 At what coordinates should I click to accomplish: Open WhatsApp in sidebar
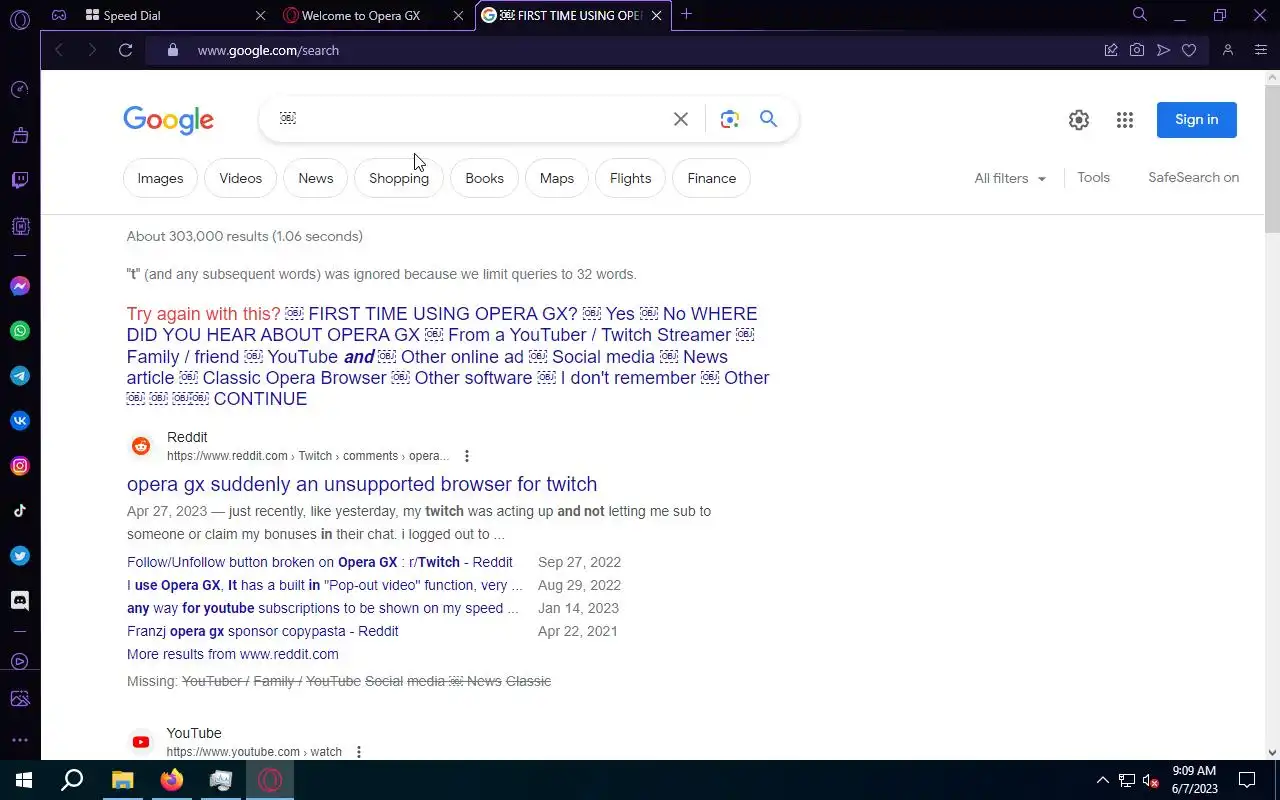tap(20, 331)
